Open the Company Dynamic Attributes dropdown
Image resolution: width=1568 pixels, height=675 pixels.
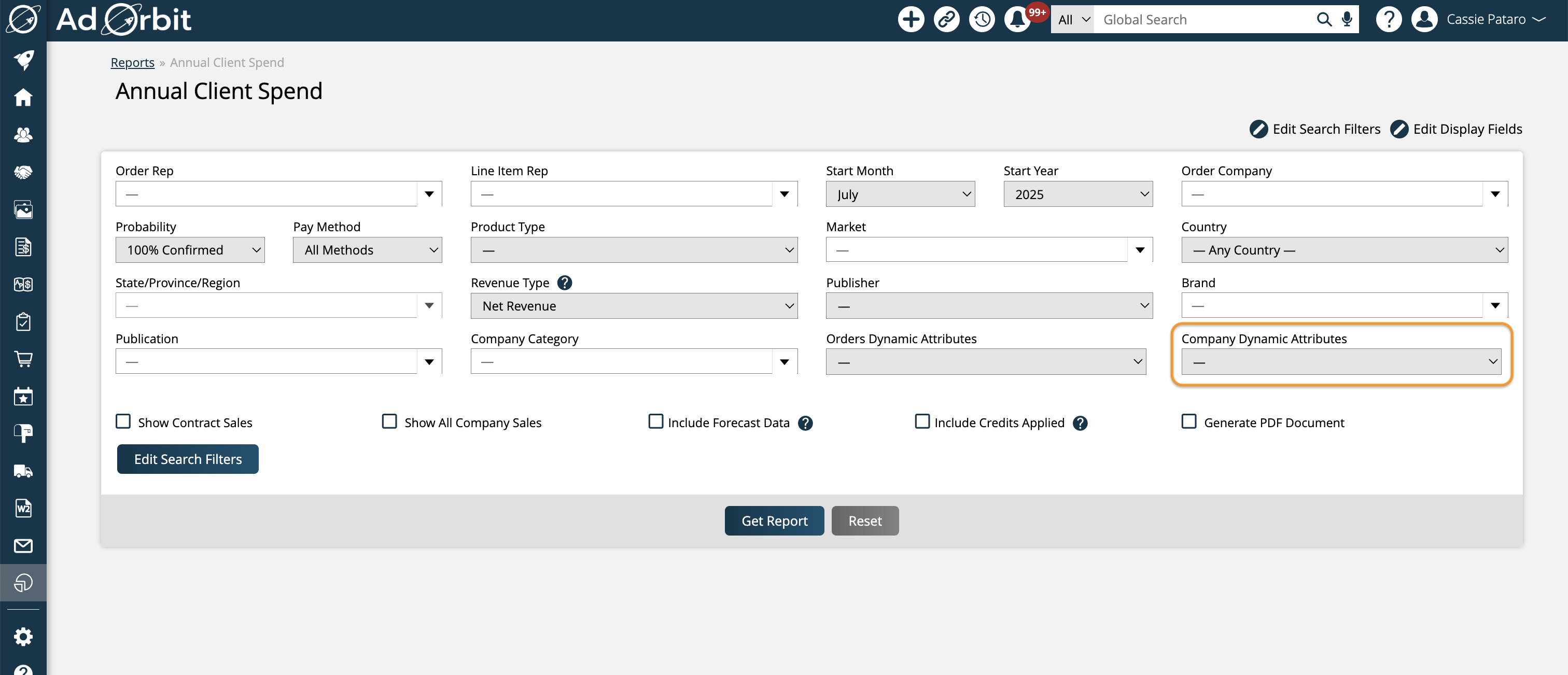click(1341, 362)
